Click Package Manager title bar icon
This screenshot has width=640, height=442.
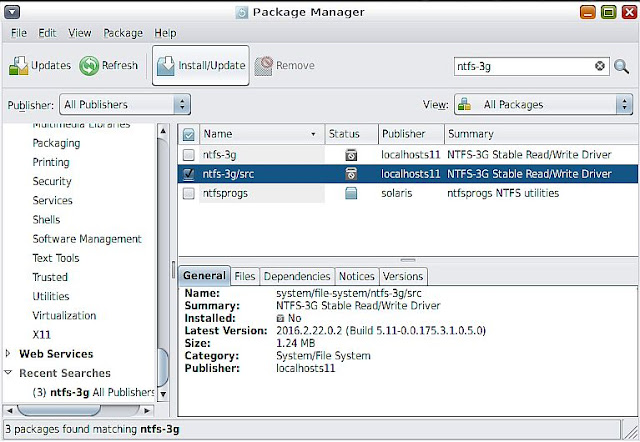242,13
